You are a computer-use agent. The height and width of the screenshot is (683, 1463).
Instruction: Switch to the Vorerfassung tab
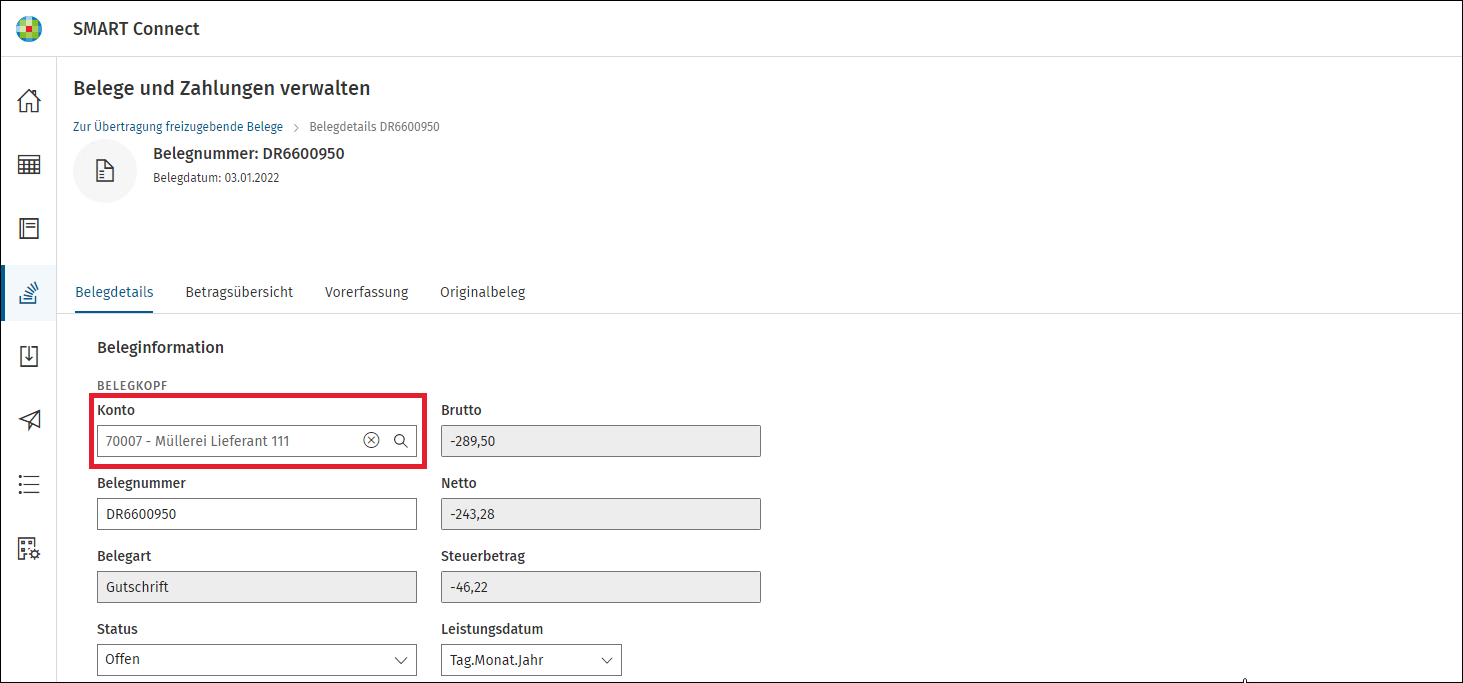click(x=366, y=292)
